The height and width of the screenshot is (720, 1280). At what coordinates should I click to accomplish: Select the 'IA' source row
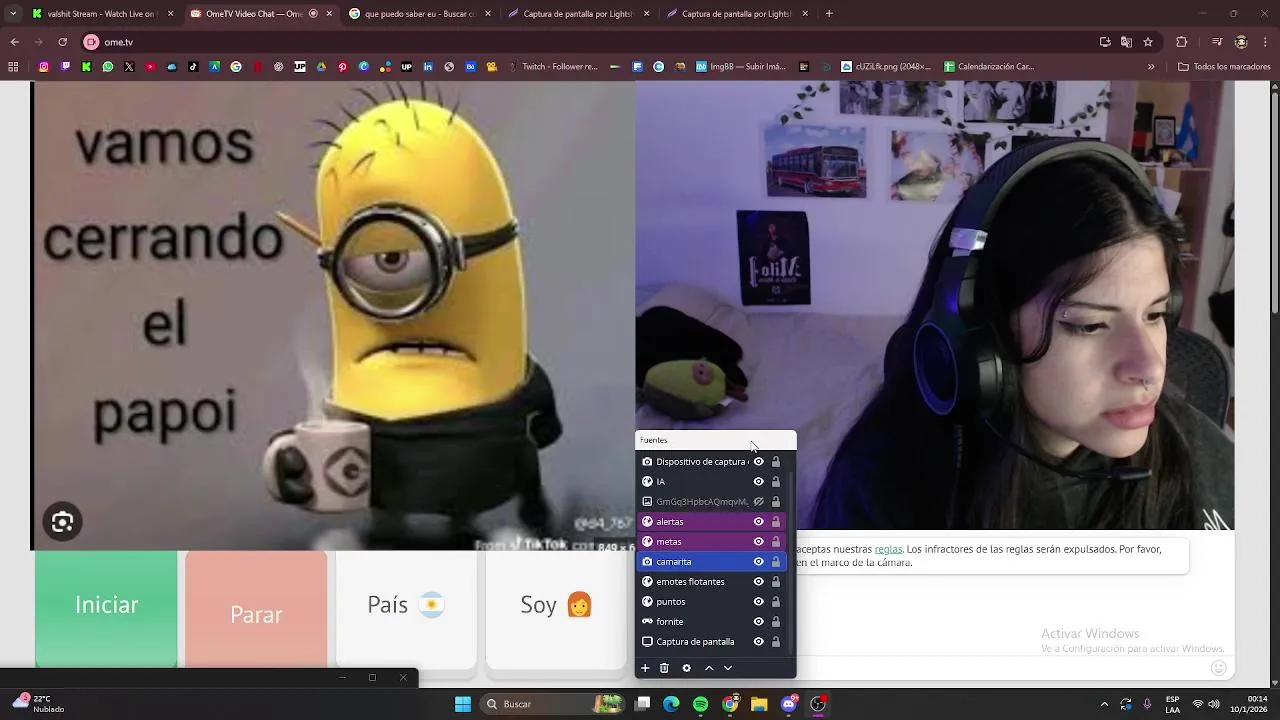(x=712, y=482)
